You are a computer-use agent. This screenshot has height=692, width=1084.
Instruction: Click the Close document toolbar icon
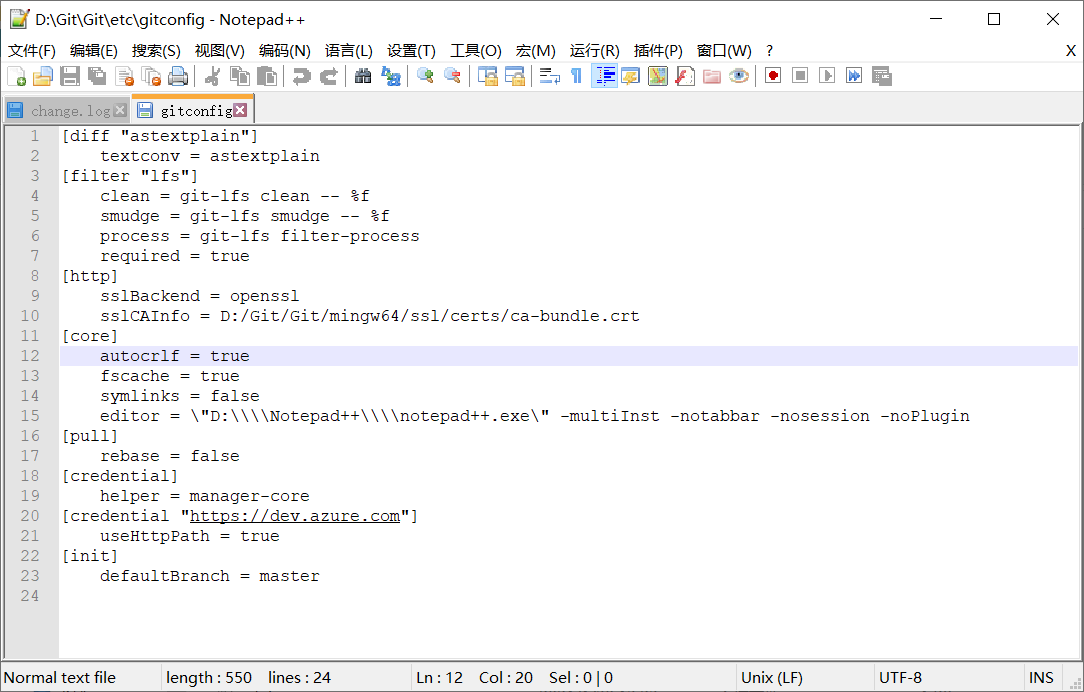coord(124,76)
